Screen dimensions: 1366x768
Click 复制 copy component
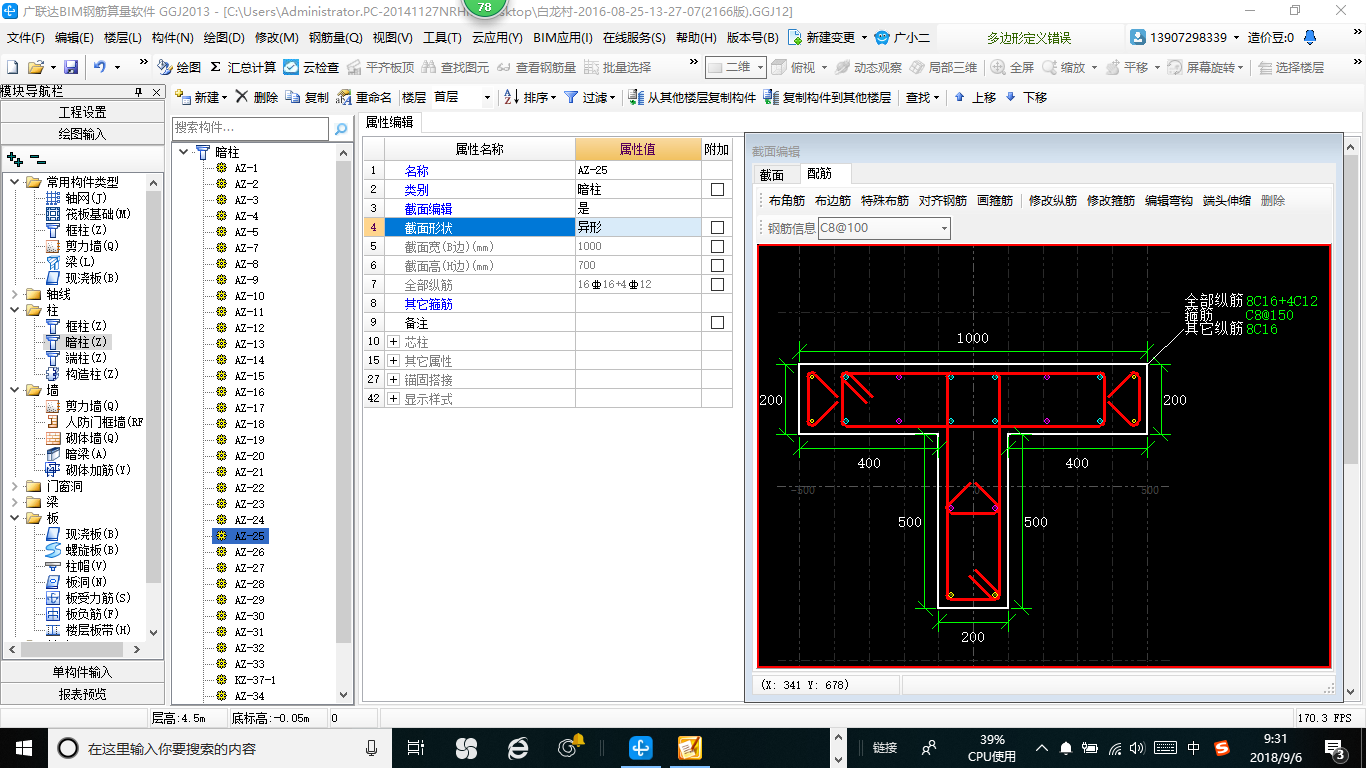pos(307,97)
